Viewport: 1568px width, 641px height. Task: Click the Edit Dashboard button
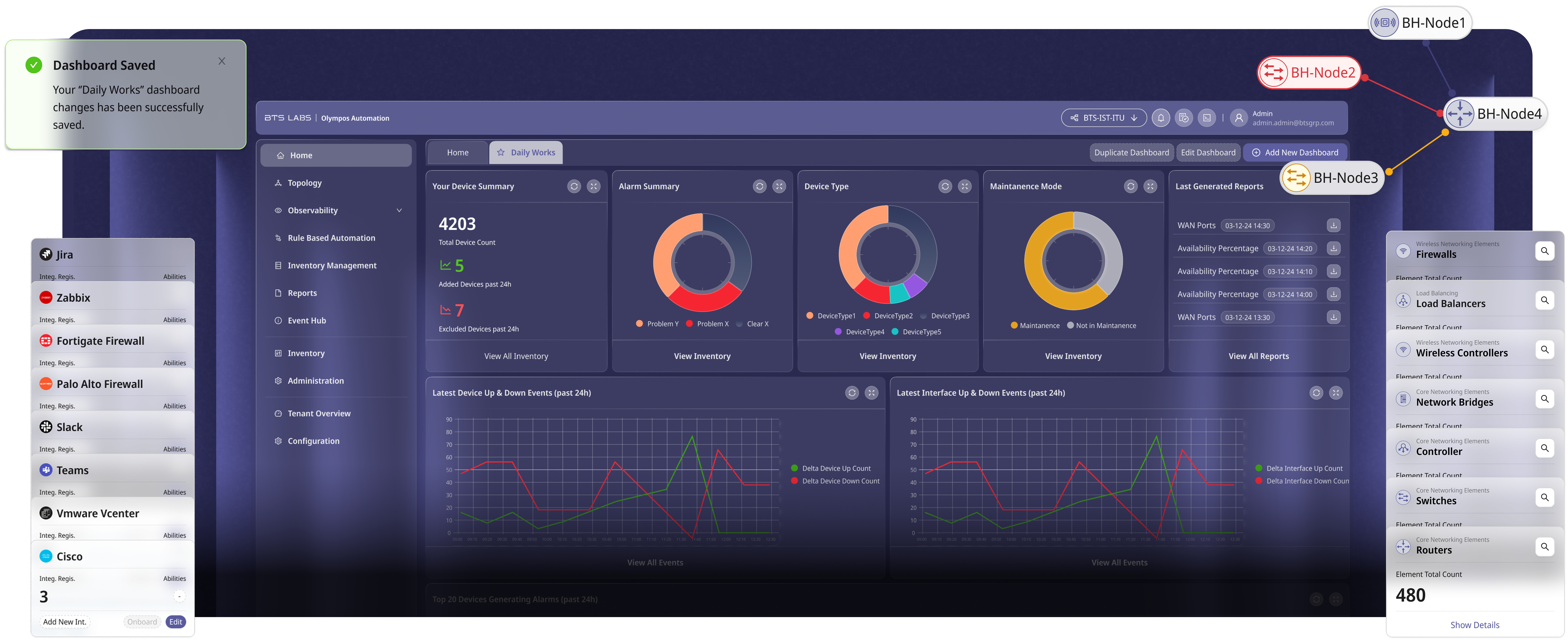tap(1208, 153)
